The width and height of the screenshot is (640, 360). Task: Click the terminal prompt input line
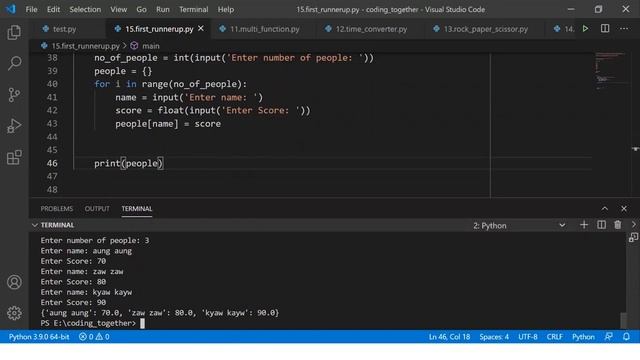tap(92, 323)
